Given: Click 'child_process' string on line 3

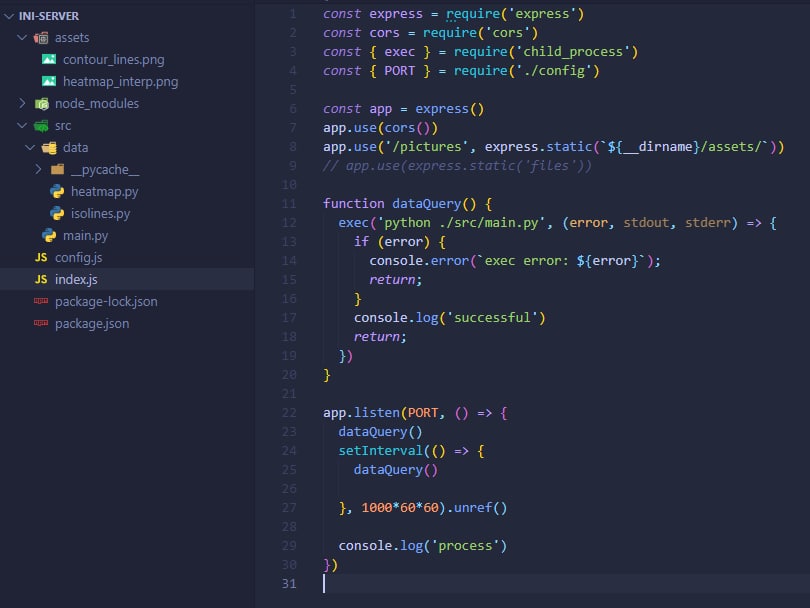Looking at the screenshot, I should click(x=573, y=52).
